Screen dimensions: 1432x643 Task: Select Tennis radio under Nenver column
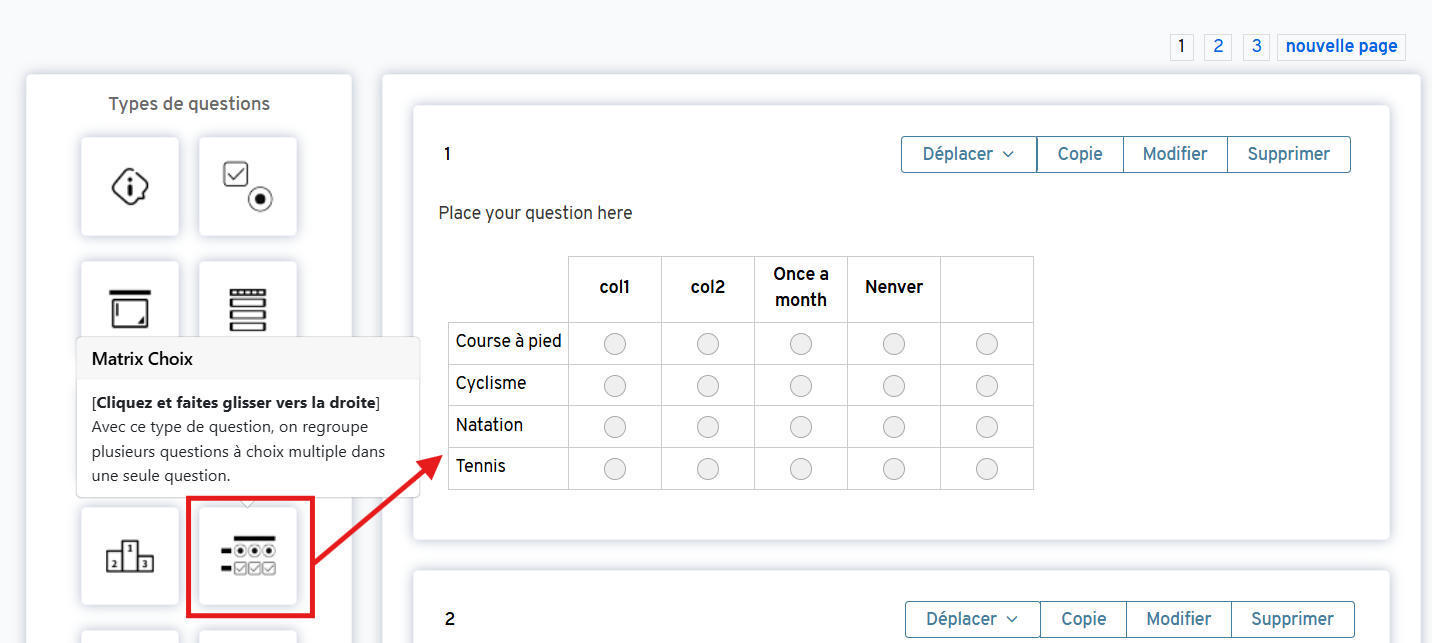894,469
